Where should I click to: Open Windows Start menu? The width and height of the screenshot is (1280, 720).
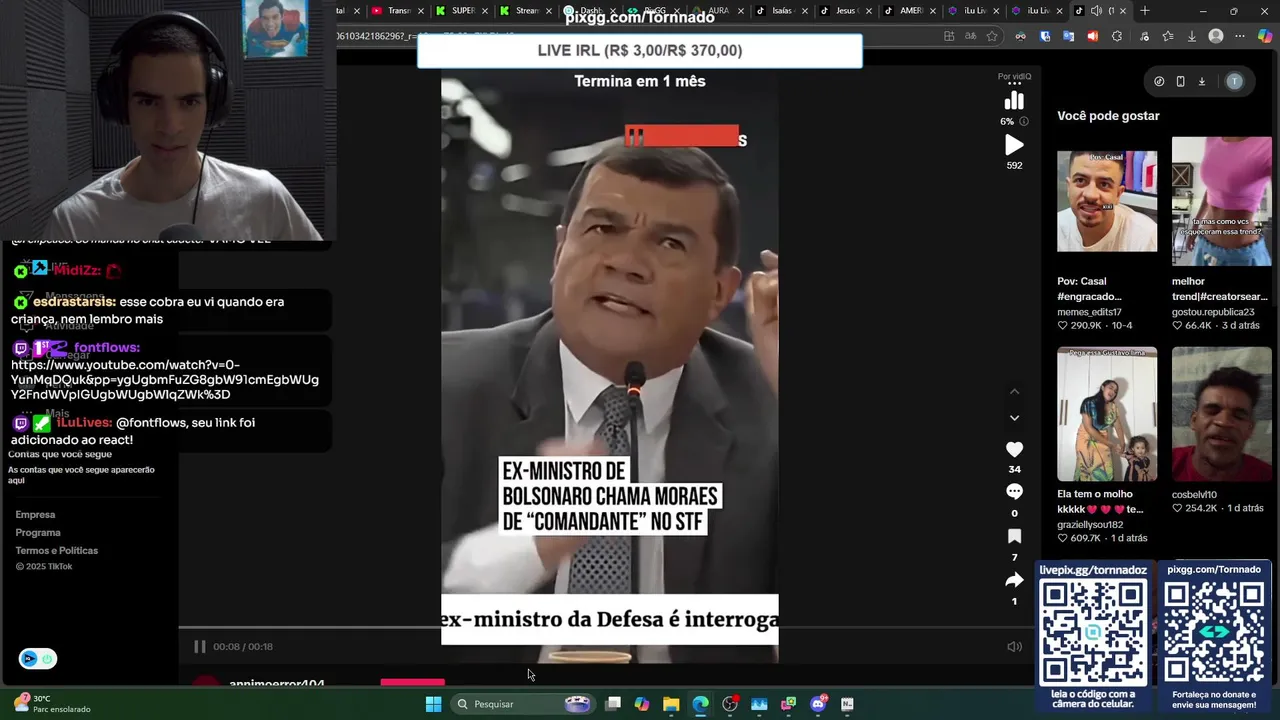coord(433,704)
